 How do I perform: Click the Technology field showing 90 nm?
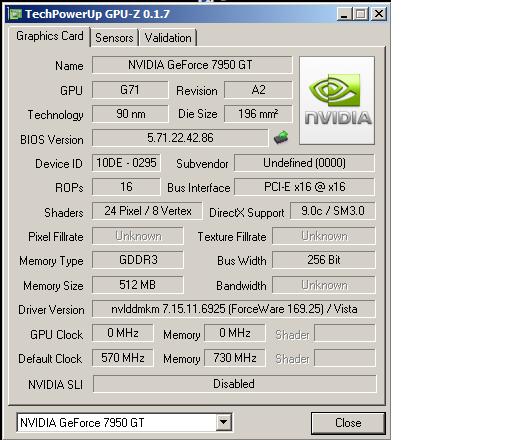pos(130,114)
